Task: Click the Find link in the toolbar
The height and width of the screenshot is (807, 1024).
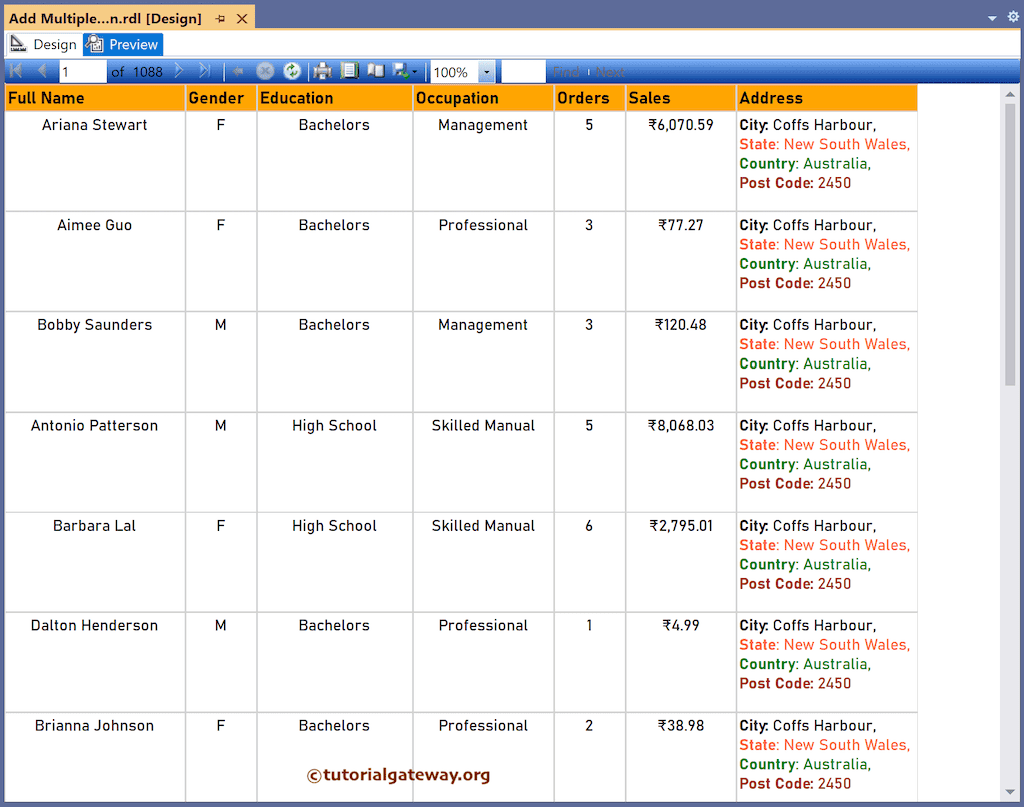Action: pos(568,71)
